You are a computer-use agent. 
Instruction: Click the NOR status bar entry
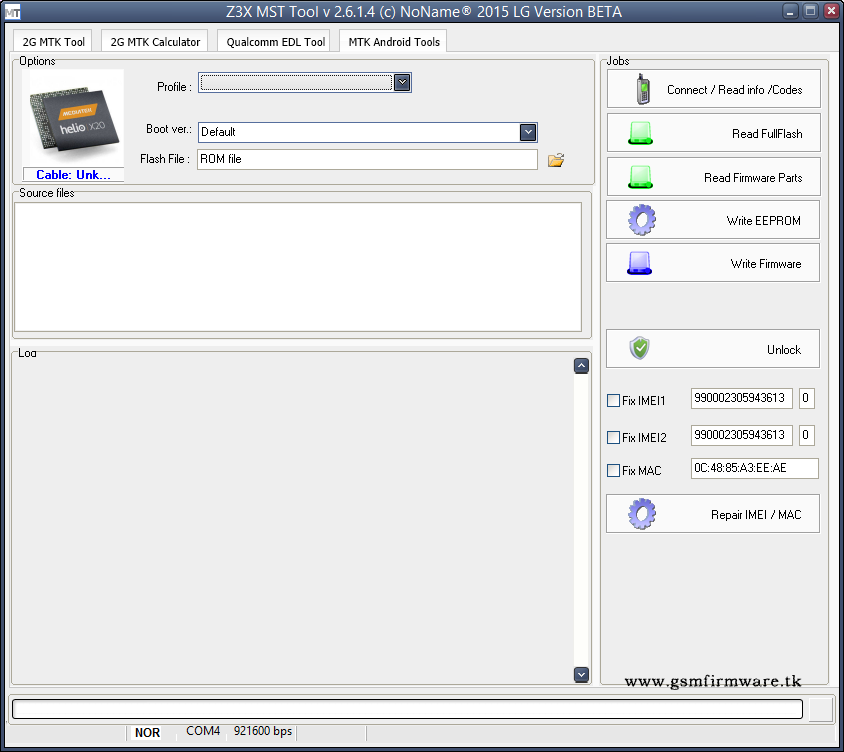[147, 733]
